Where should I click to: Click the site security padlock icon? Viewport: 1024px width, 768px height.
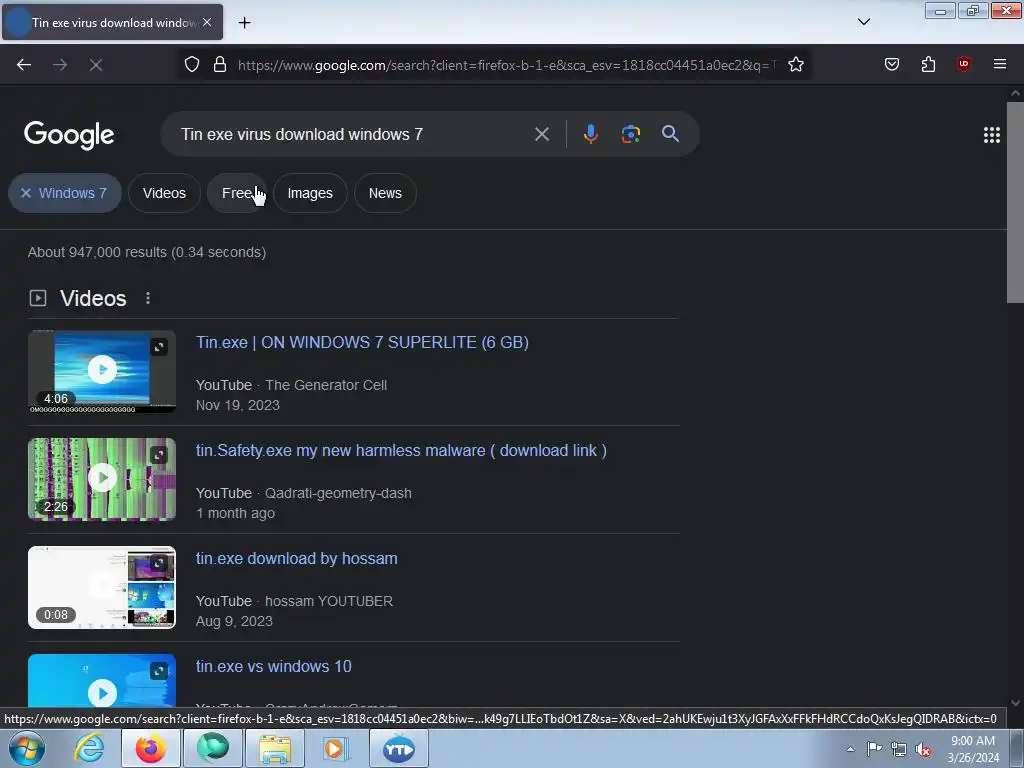[220, 64]
